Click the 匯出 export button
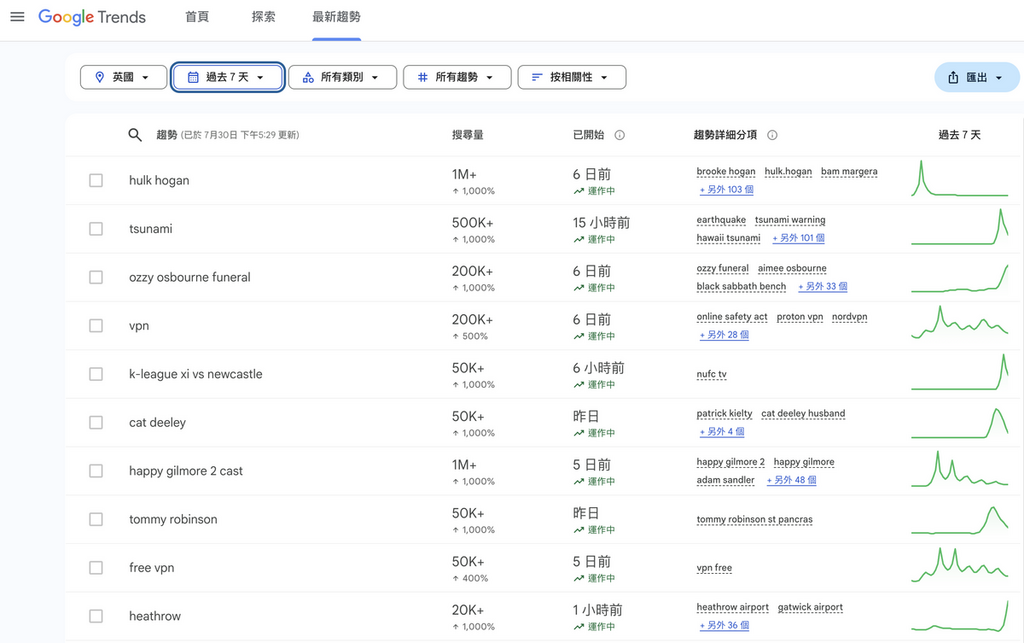Image resolution: width=1024 pixels, height=643 pixels. click(x=976, y=77)
